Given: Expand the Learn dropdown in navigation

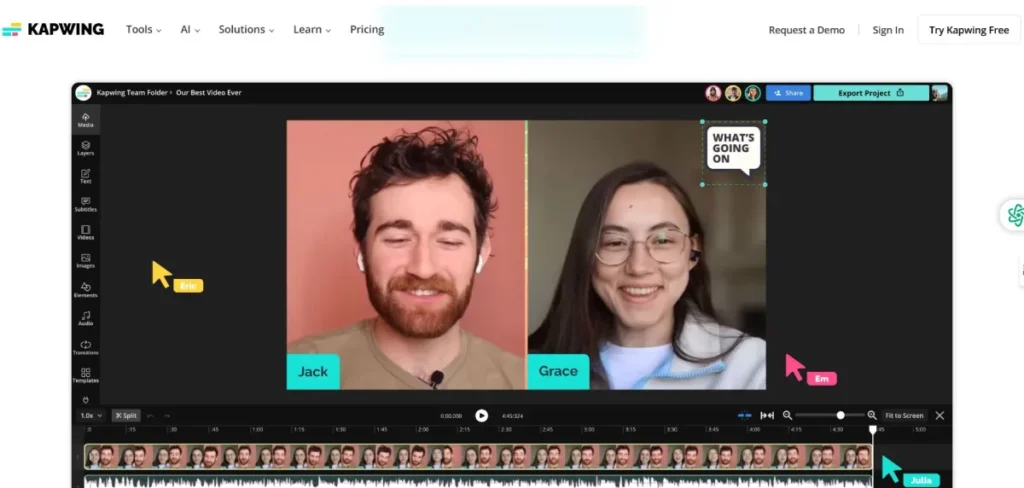Looking at the screenshot, I should [x=313, y=30].
